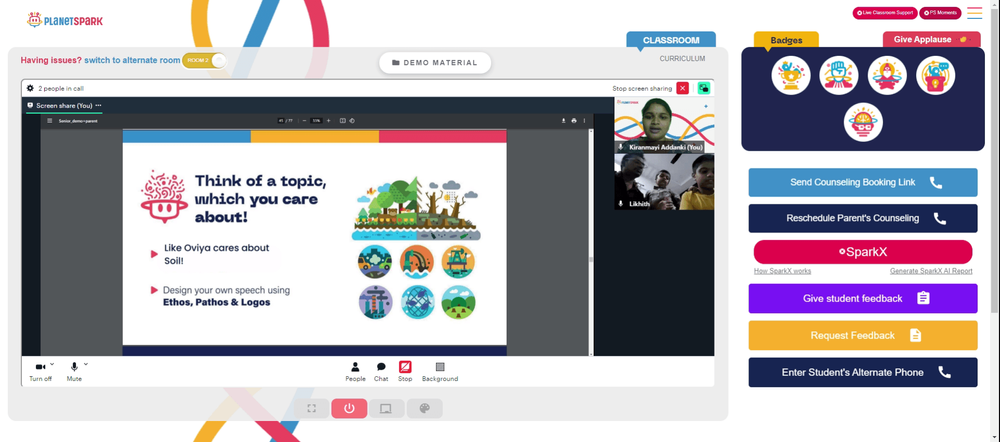Viewport: 1000px width, 442px height.
Task: Toggle the ROOM 2 alternate room switch
Action: (204, 61)
